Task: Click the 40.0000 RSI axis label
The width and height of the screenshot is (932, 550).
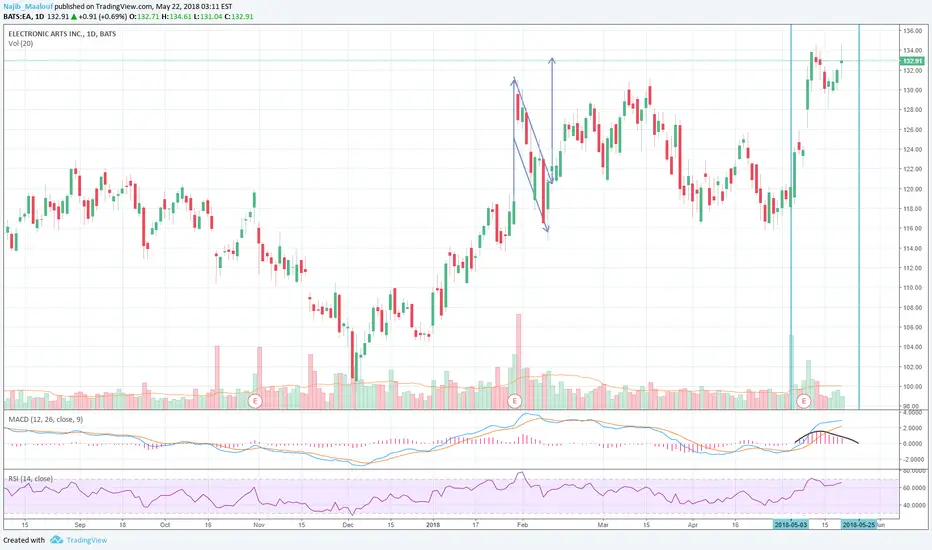Action: point(914,505)
